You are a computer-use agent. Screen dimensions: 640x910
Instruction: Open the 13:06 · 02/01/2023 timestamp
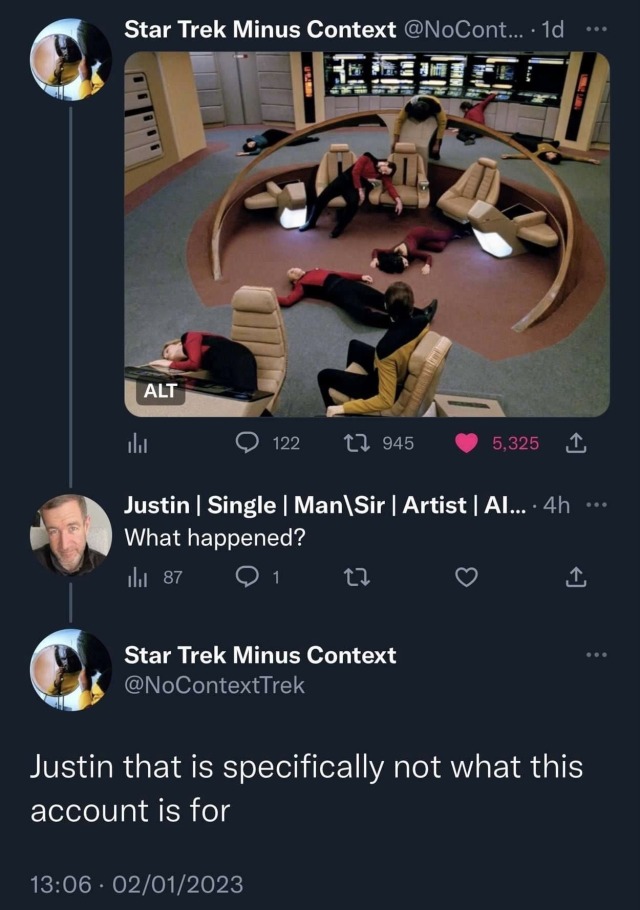[136, 884]
